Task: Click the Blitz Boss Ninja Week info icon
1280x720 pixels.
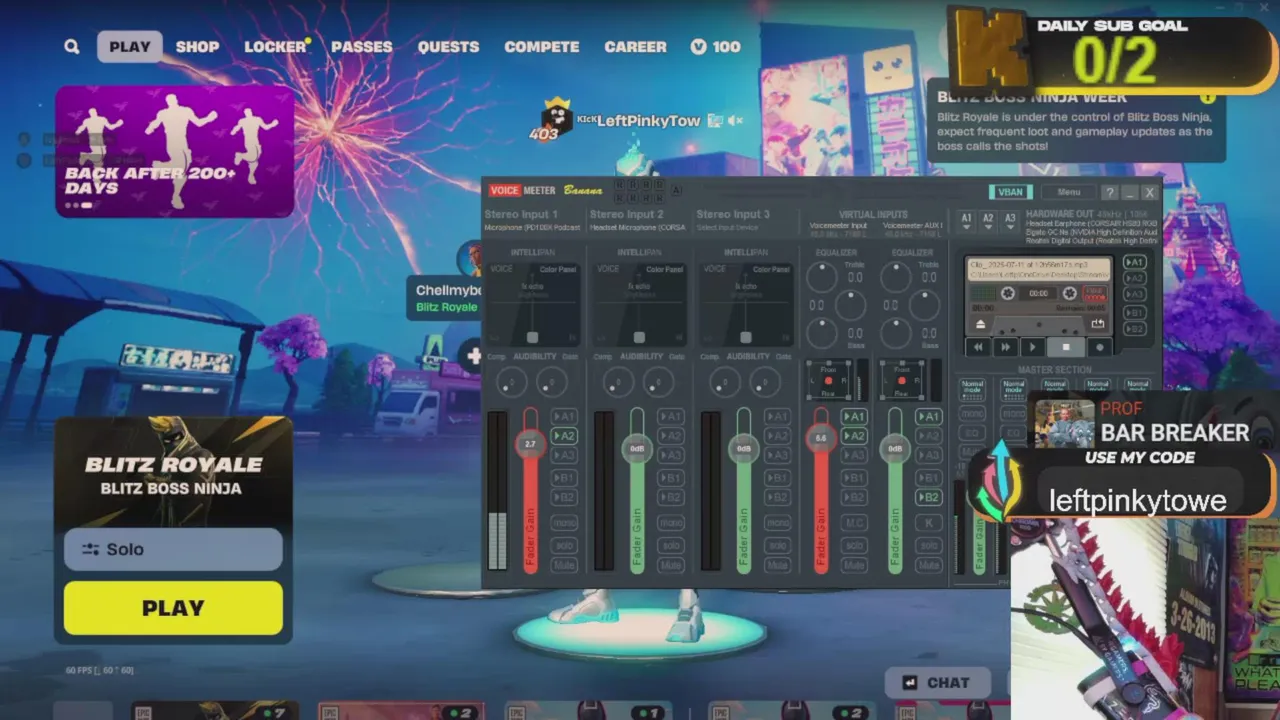Action: click(x=1207, y=97)
